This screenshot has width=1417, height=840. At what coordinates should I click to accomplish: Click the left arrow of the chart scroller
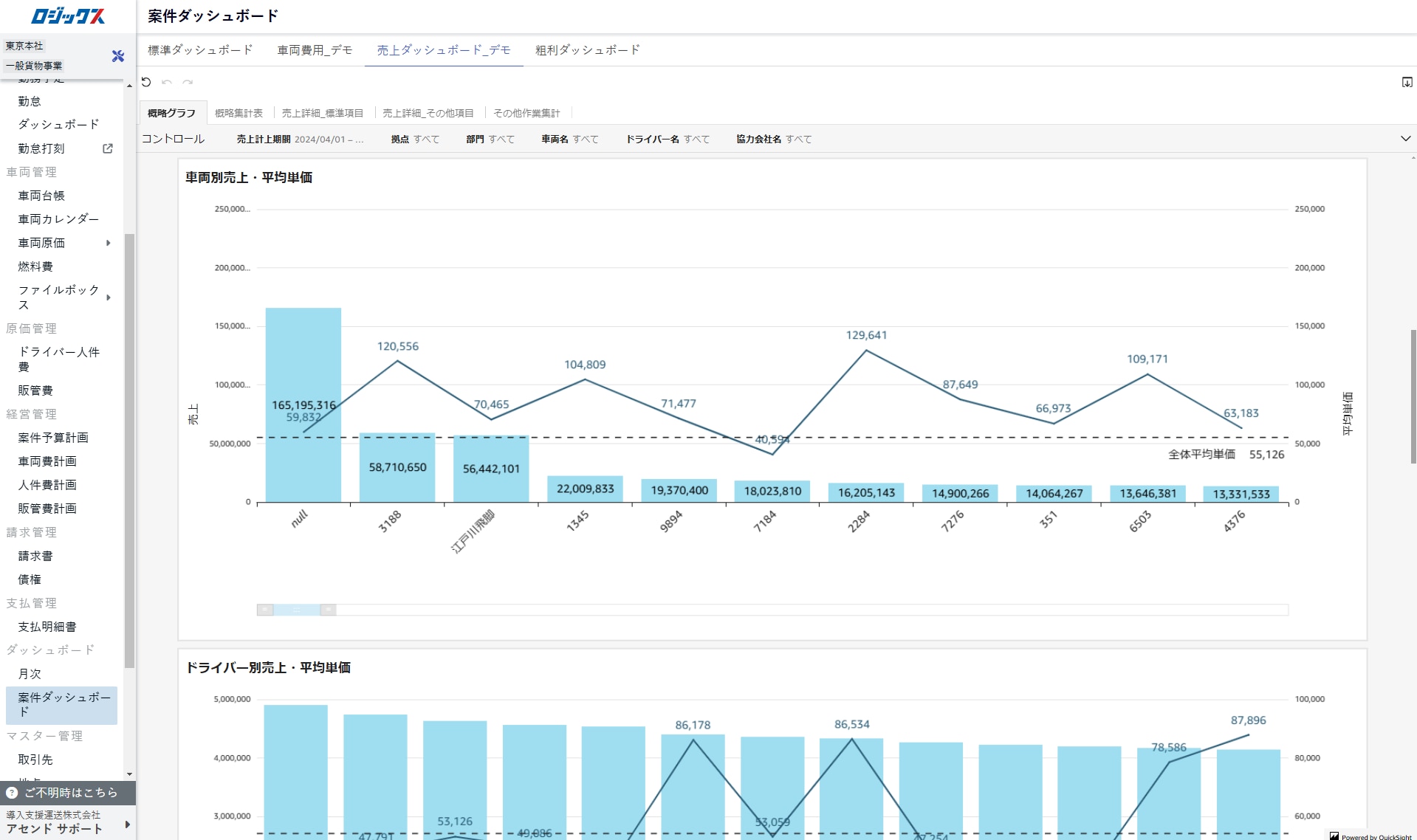265,610
